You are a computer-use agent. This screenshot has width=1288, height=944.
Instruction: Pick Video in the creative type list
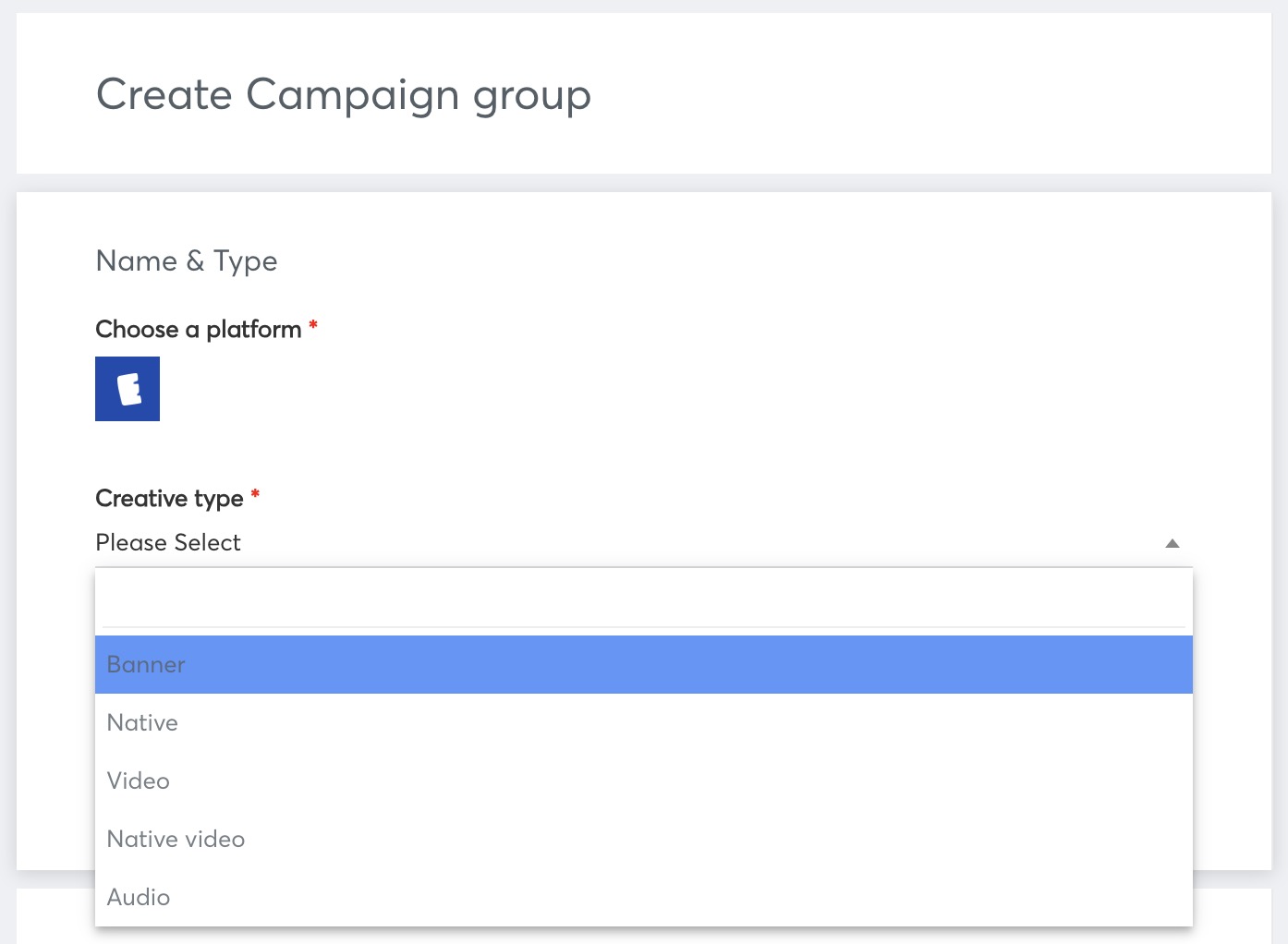644,781
